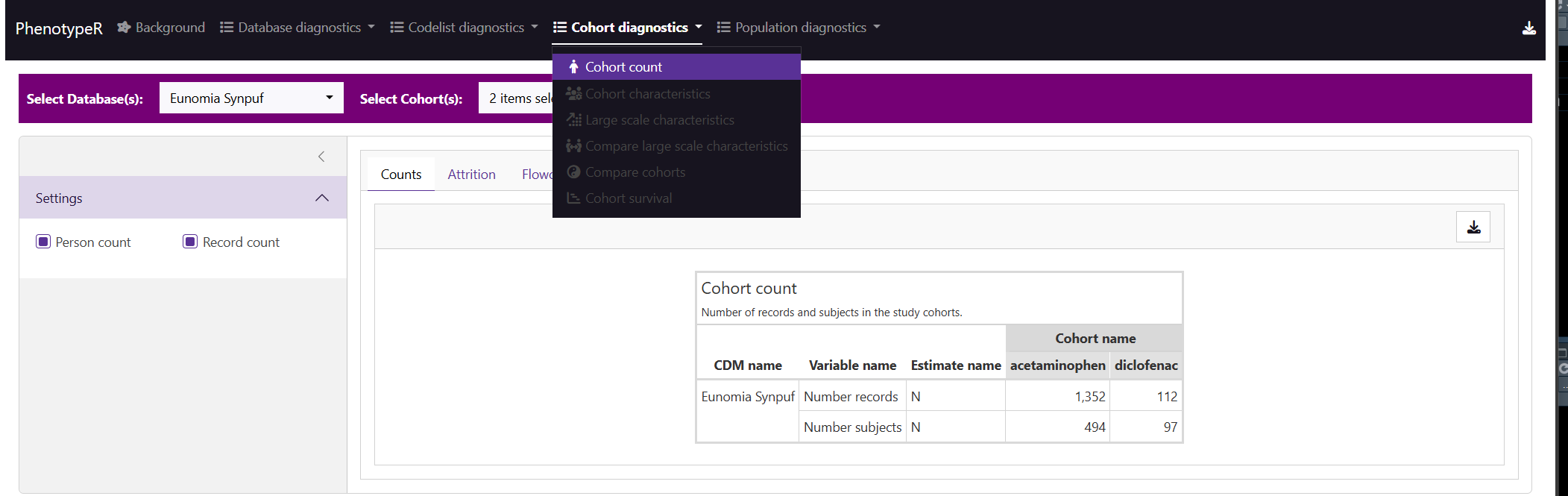Click the Cohort count person icon
Image resolution: width=1568 pixels, height=496 pixels.
coord(573,67)
